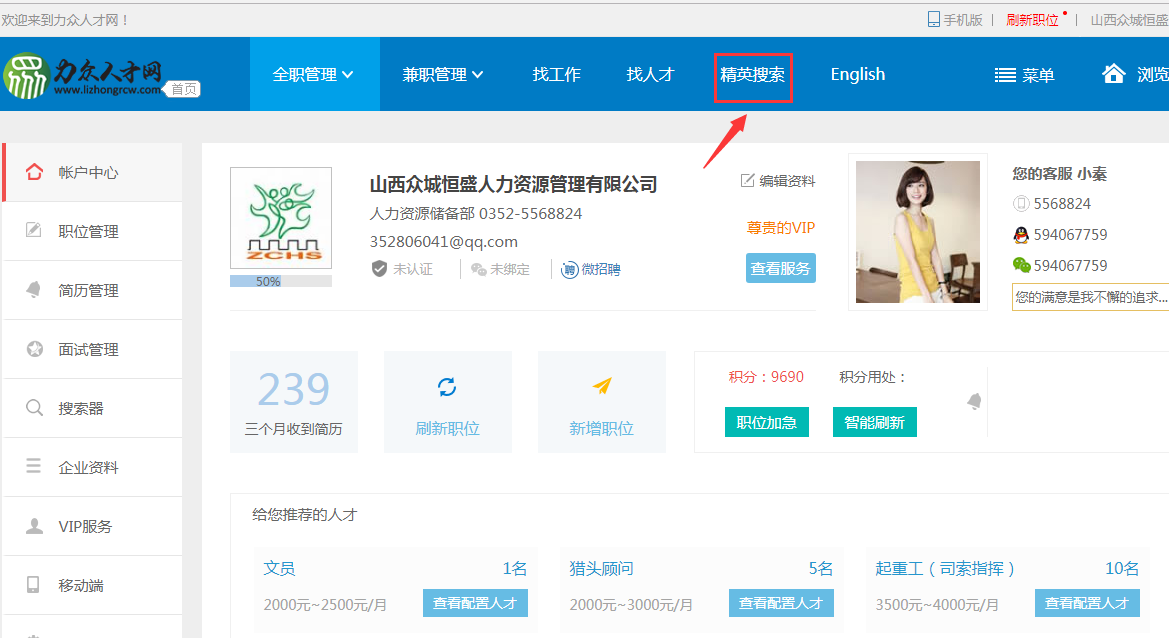Select 企业资料 in the sidebar
Screen dimensions: 1169x638
tap(92, 467)
